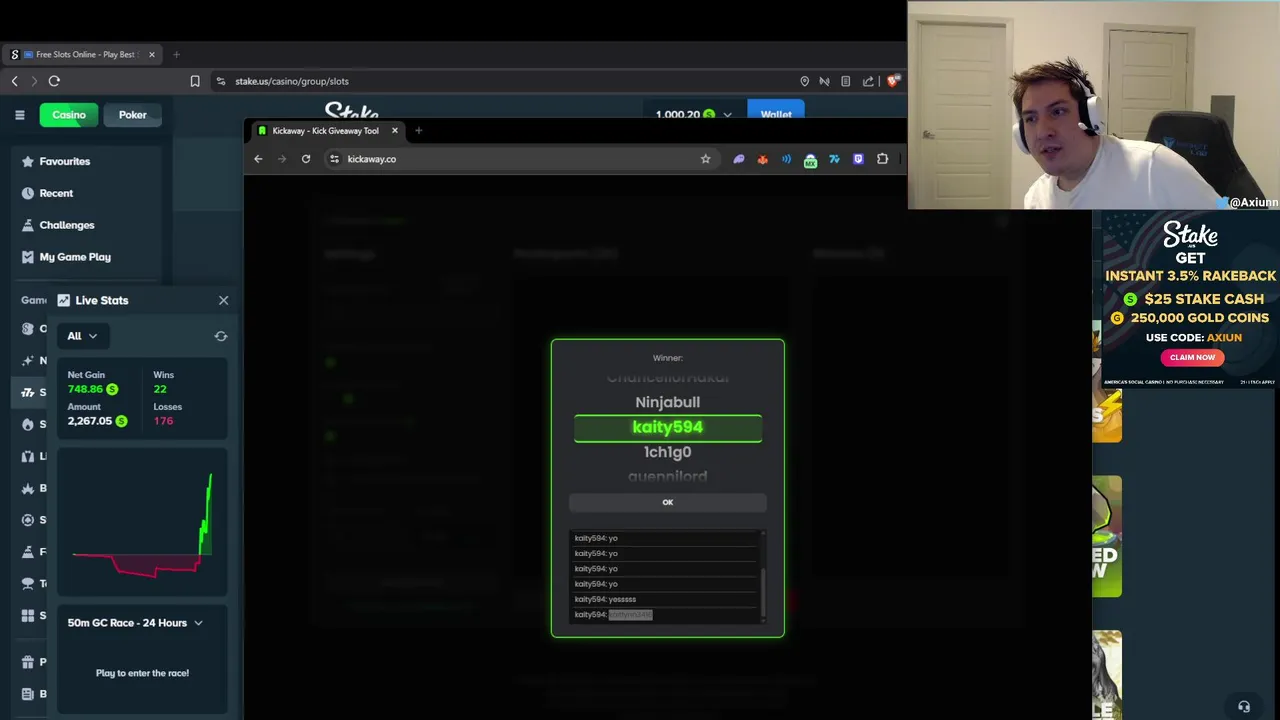Switch to the Poker tab

[x=132, y=115]
